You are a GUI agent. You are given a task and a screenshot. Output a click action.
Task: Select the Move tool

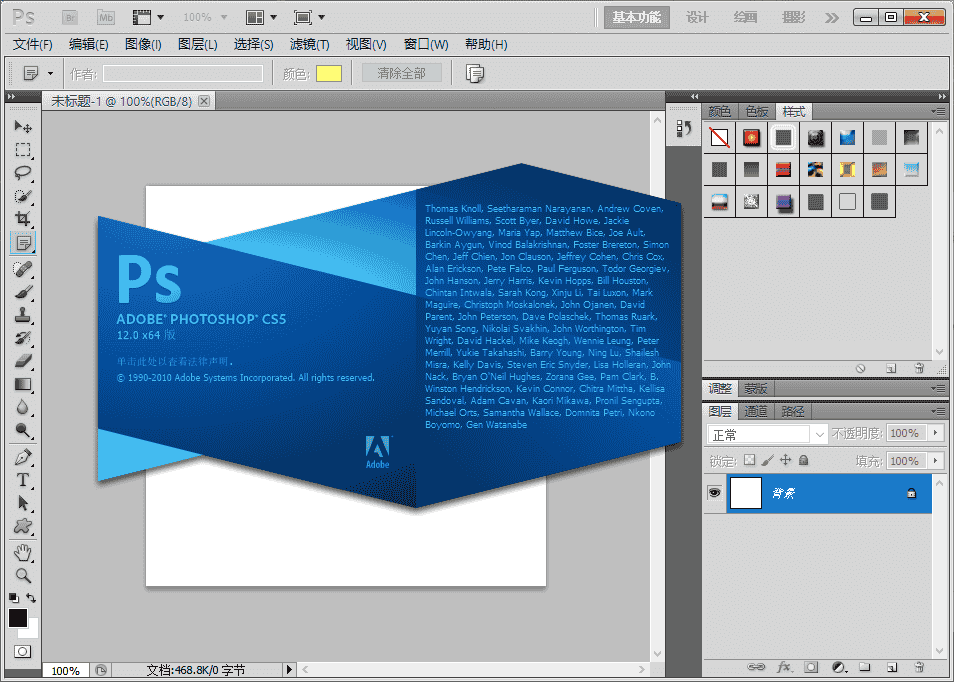(22, 127)
